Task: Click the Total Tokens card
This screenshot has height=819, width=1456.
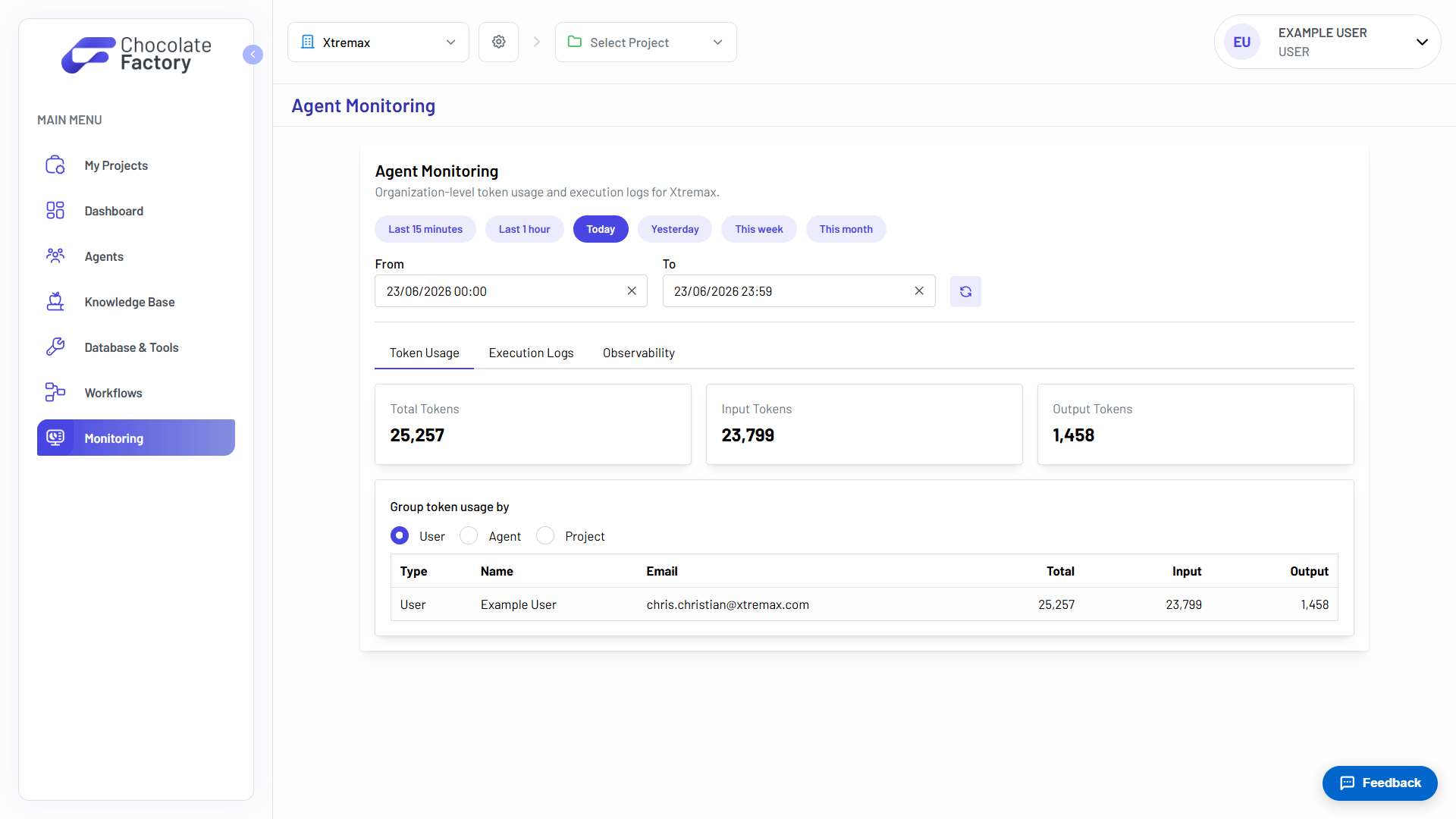Action: pos(533,424)
